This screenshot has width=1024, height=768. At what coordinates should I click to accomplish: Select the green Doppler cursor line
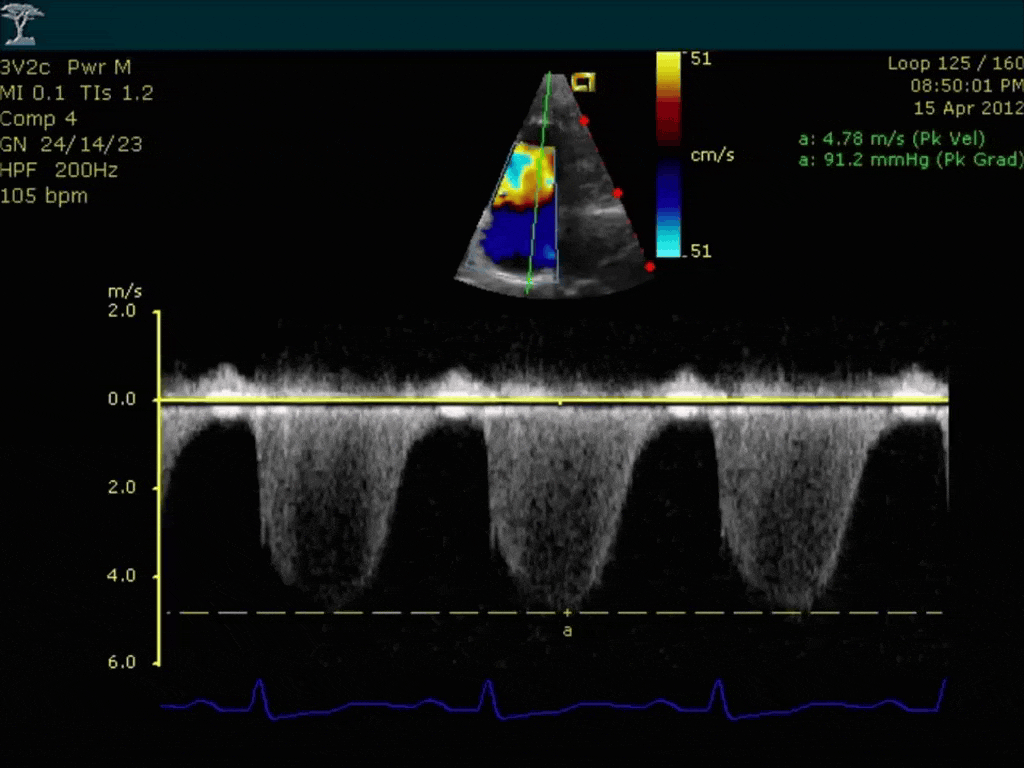click(x=538, y=184)
